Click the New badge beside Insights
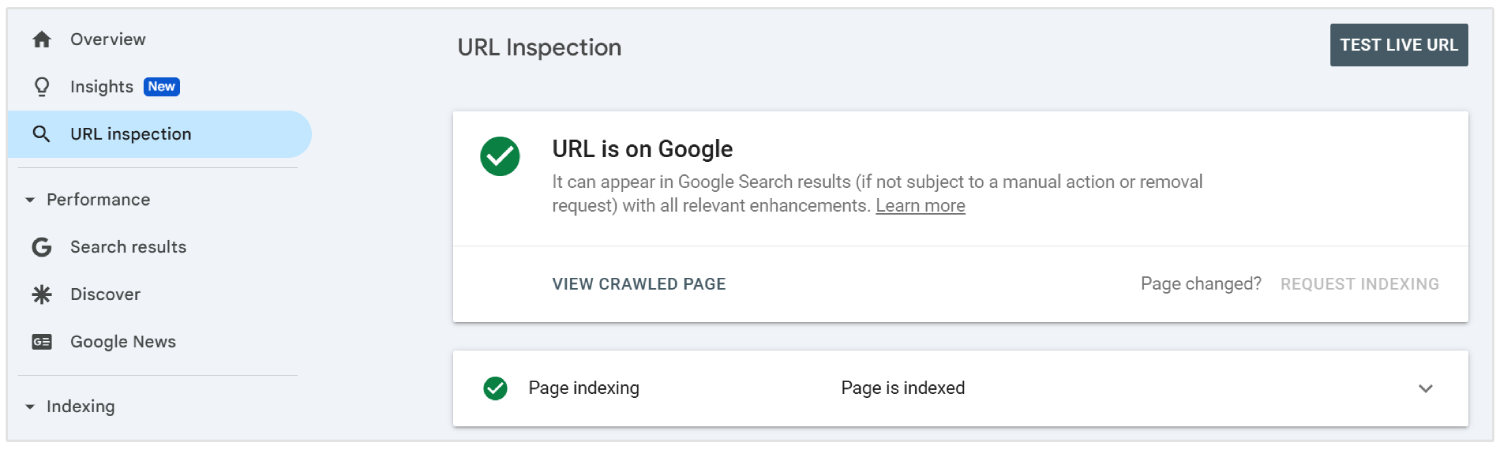The width and height of the screenshot is (1500, 450). tap(161, 87)
